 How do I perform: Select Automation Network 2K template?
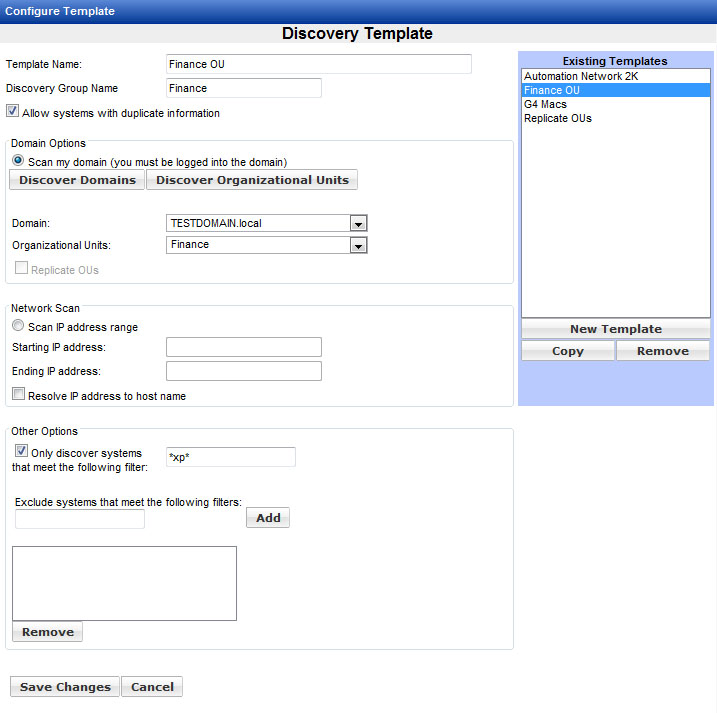(581, 76)
